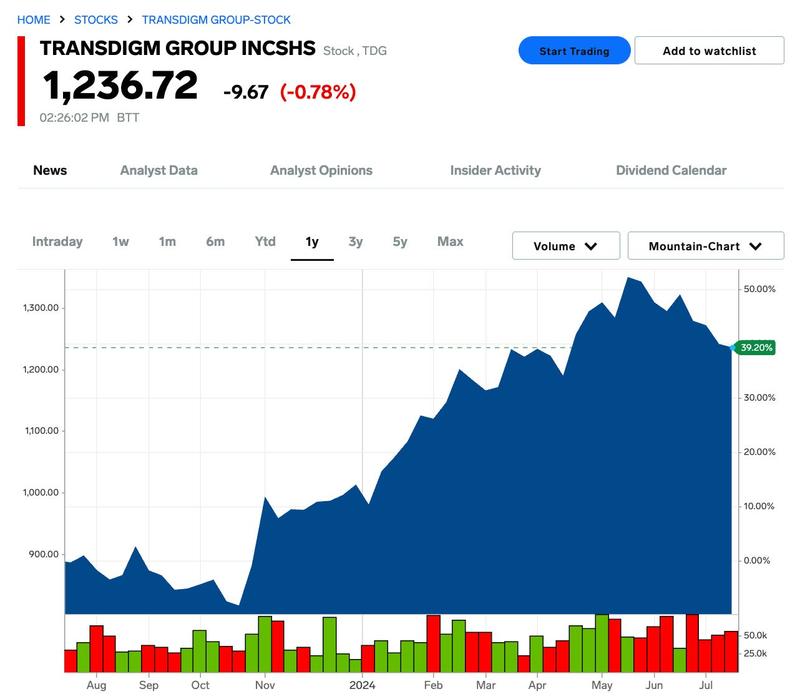Open the Mountain-Chart type dropdown
Screen dimensions: 800x699
[x=705, y=246]
